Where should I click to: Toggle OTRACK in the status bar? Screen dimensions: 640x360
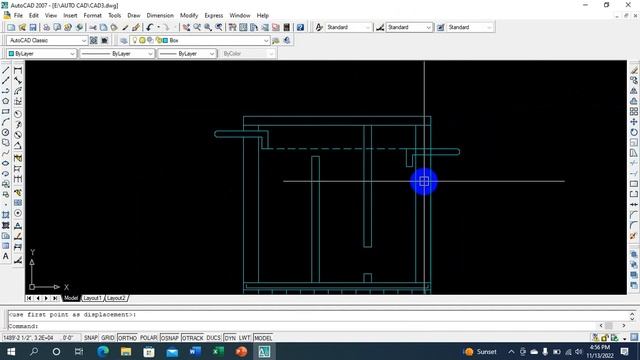point(192,338)
